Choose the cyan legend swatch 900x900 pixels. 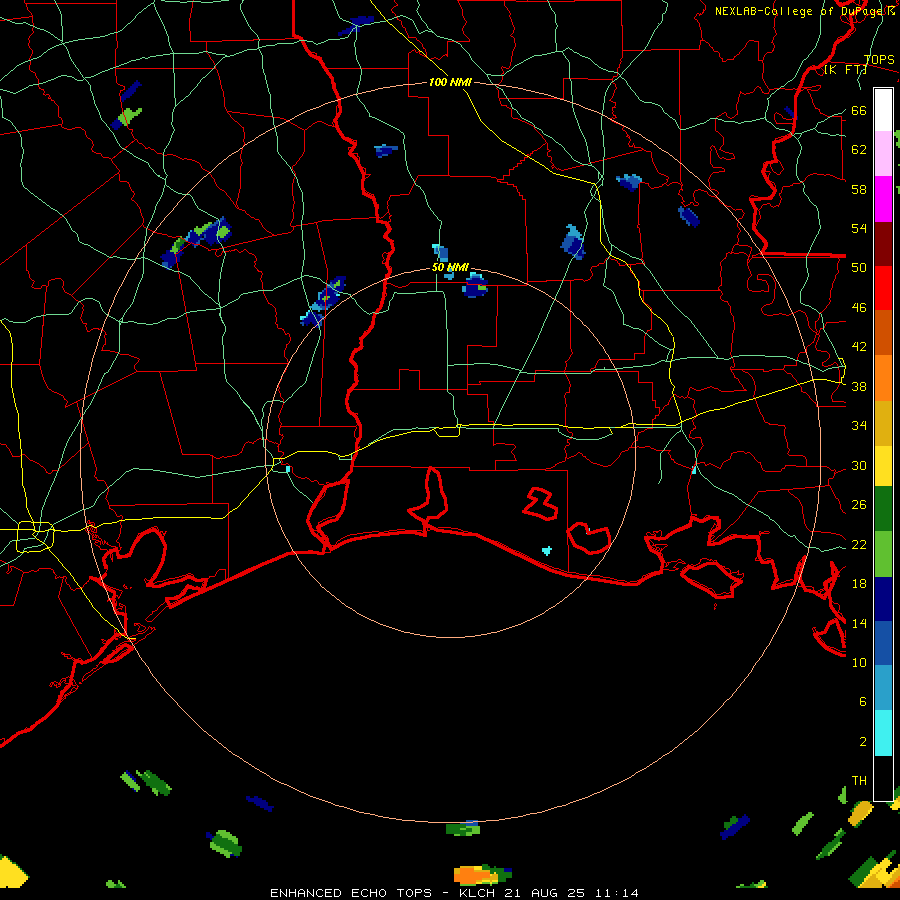[883, 734]
